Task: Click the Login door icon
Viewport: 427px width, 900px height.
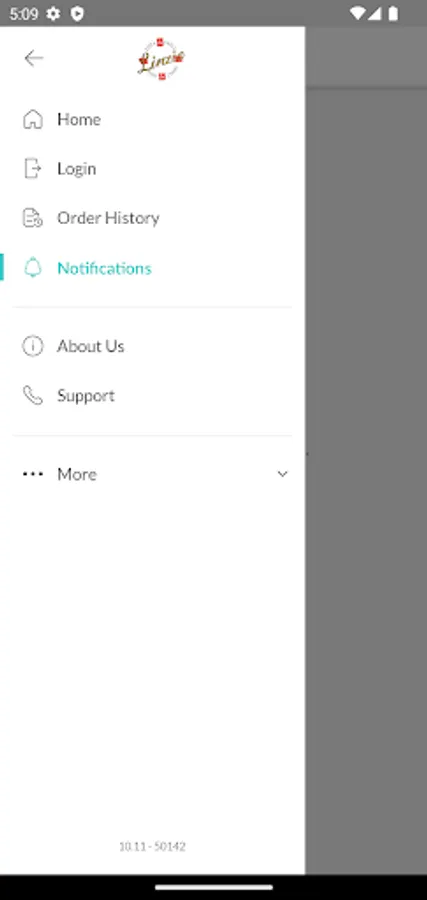Action: pos(33,168)
